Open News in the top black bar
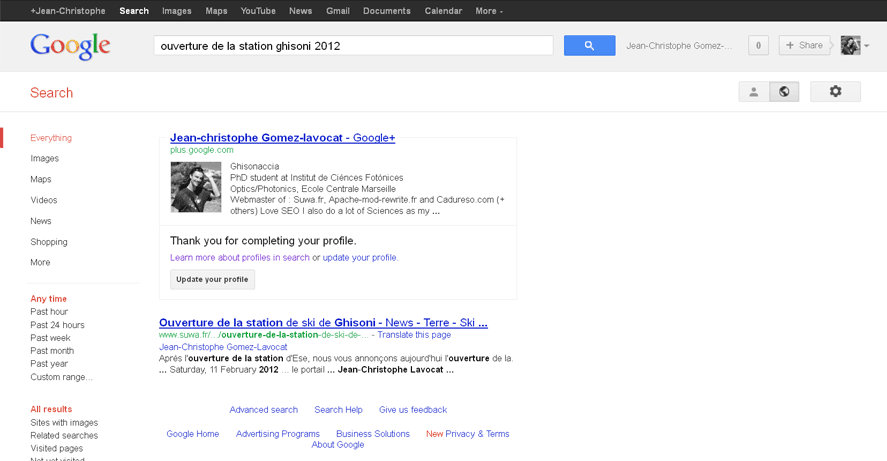This screenshot has width=887, height=461. [x=300, y=11]
